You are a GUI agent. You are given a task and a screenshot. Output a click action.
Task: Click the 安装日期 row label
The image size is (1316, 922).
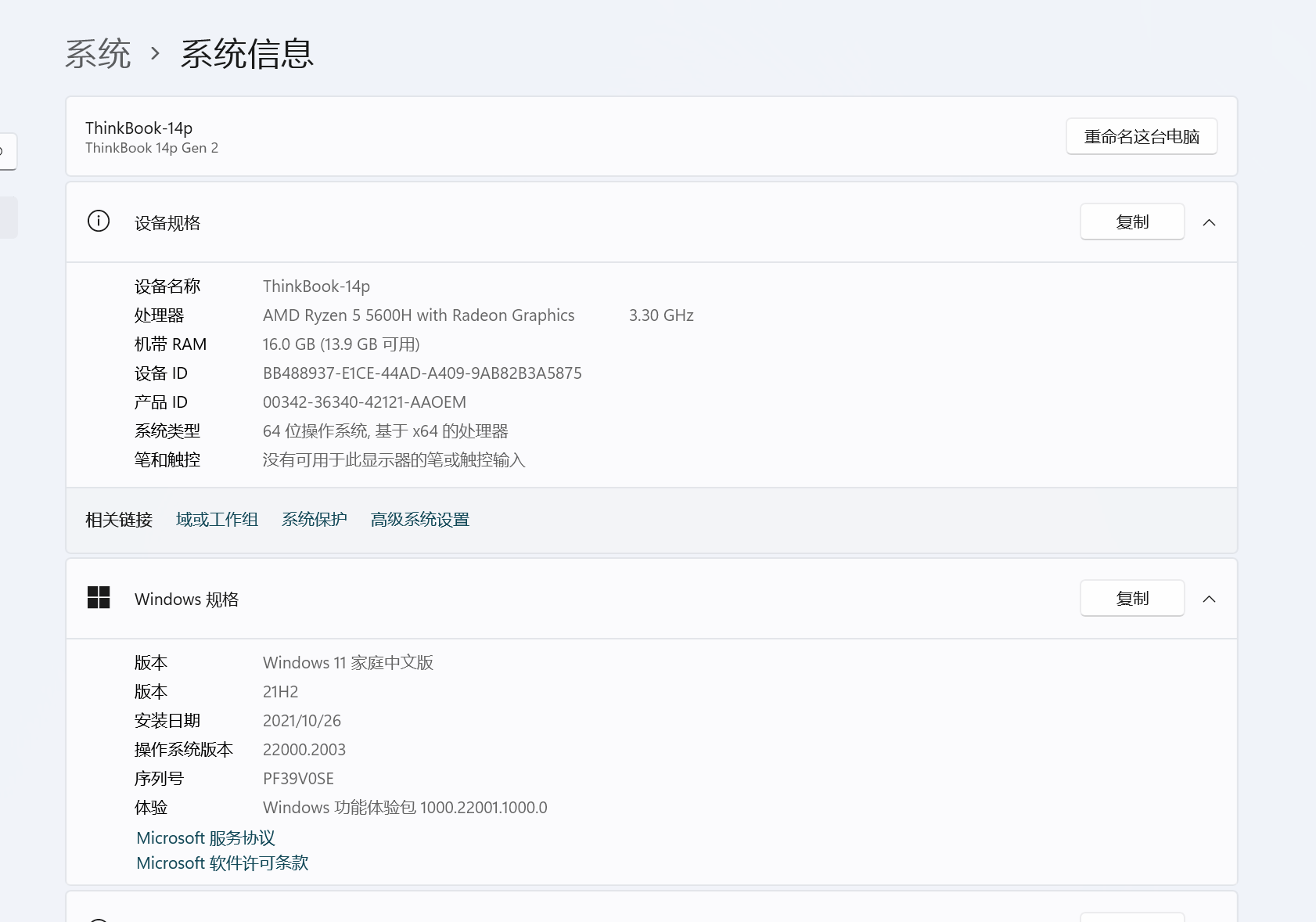[x=167, y=721]
